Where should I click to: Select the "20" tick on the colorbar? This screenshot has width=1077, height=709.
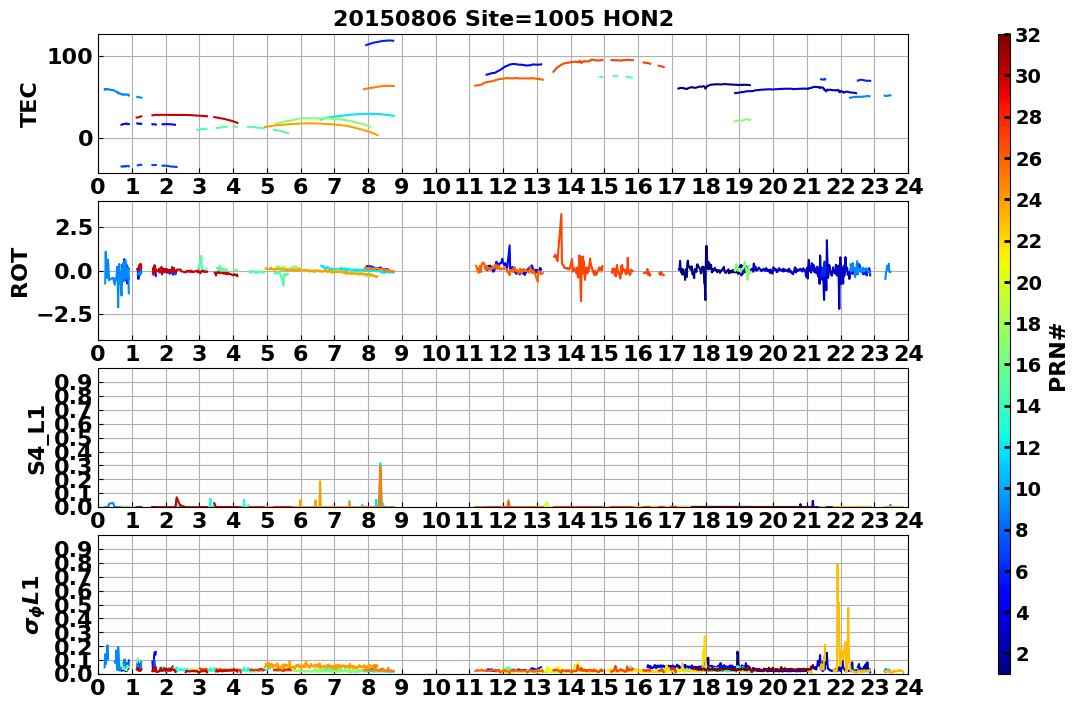1028,282
